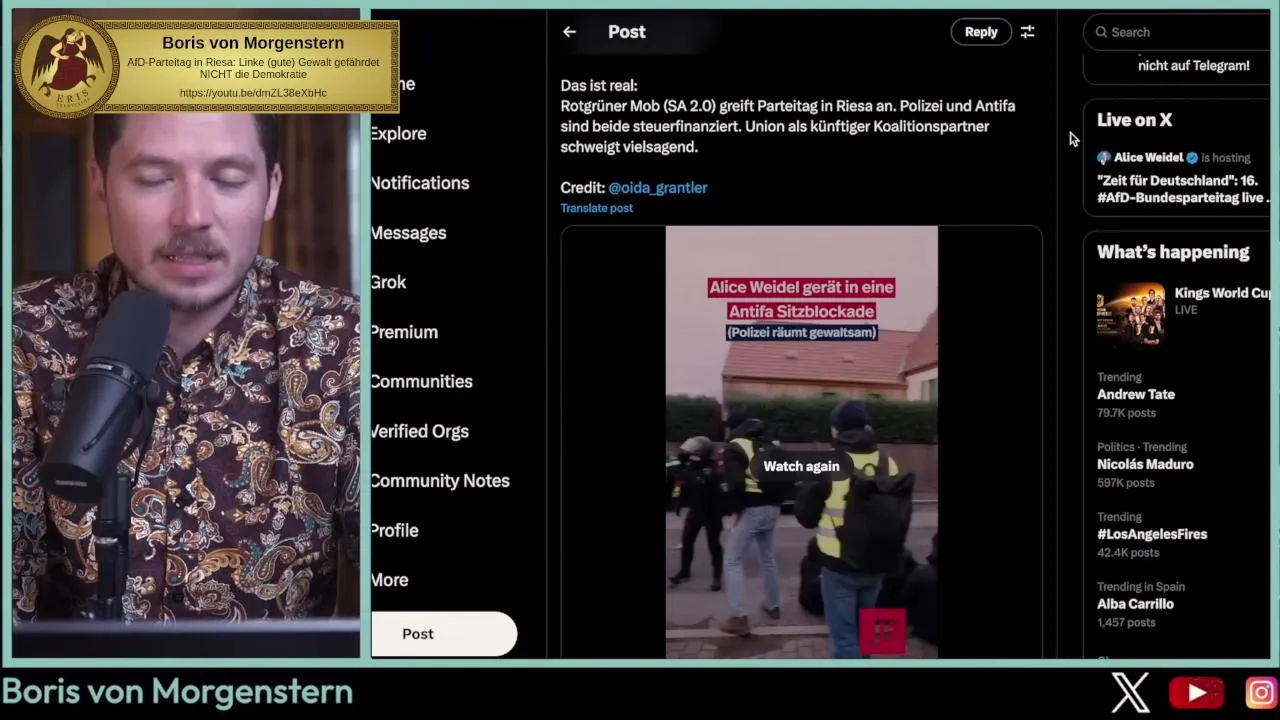Open the Andrew Tate trending topic
The image size is (1280, 720).
(1136, 394)
